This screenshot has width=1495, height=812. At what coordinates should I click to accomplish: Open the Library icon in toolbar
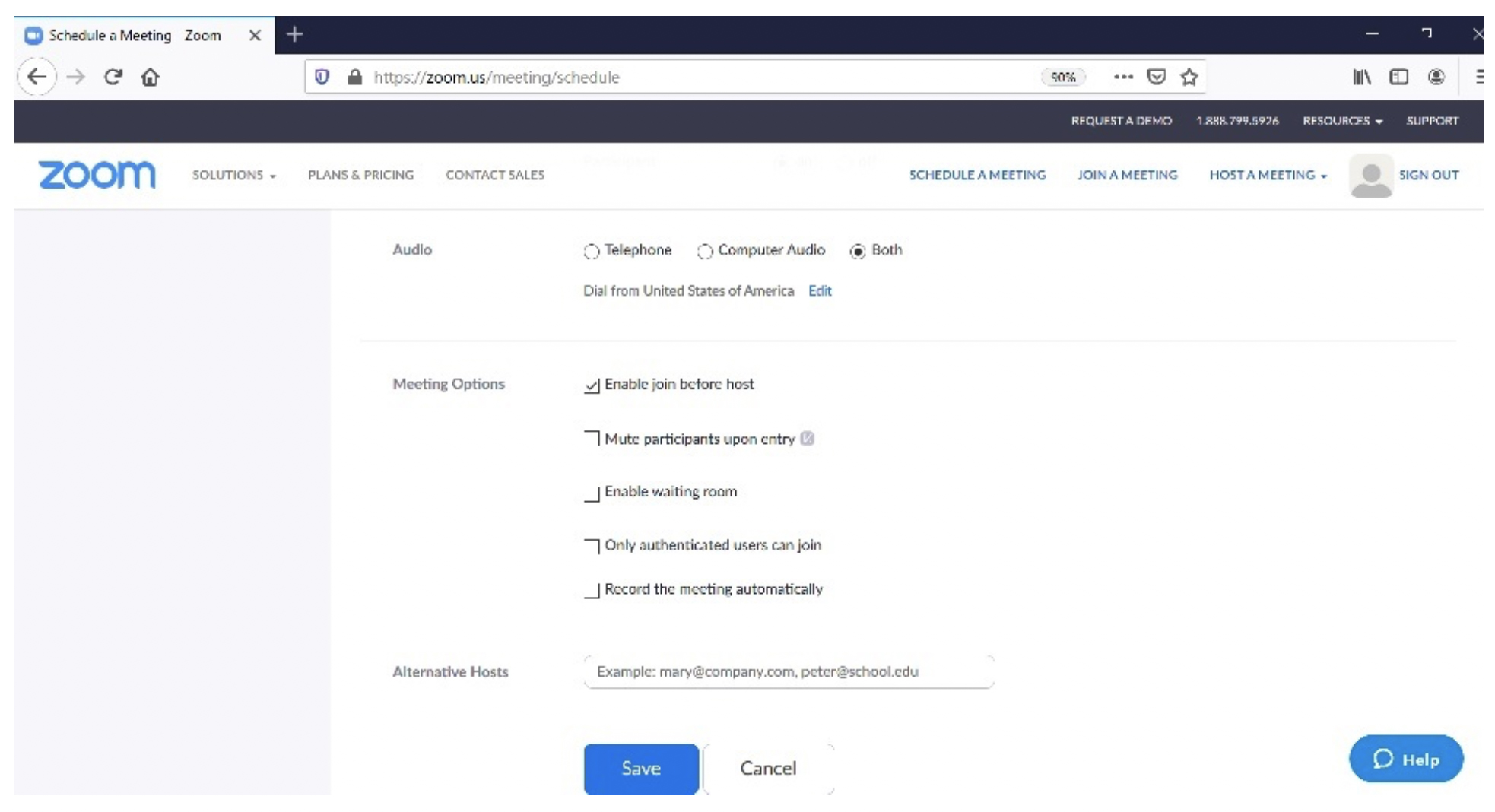click(x=1361, y=77)
